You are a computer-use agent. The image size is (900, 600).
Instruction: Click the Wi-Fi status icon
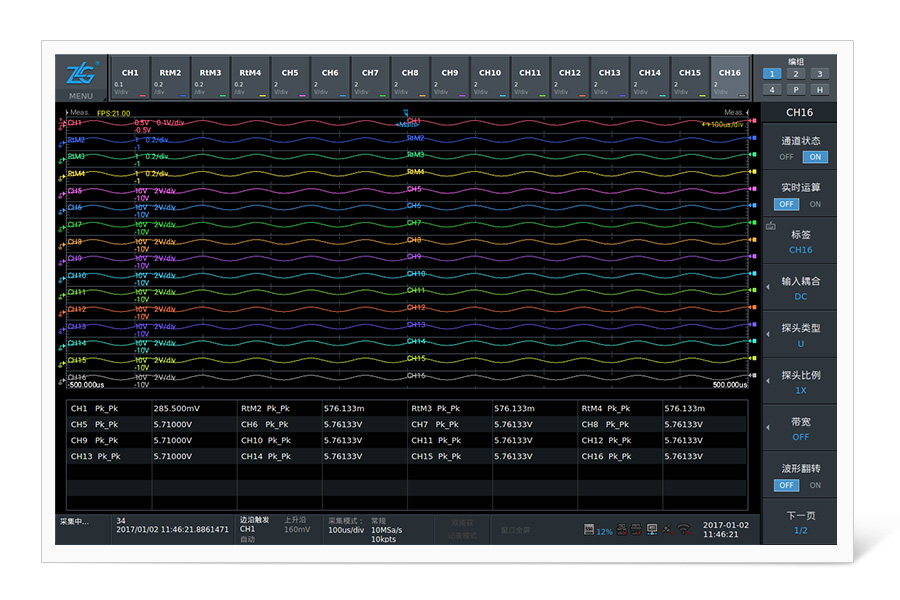click(684, 529)
